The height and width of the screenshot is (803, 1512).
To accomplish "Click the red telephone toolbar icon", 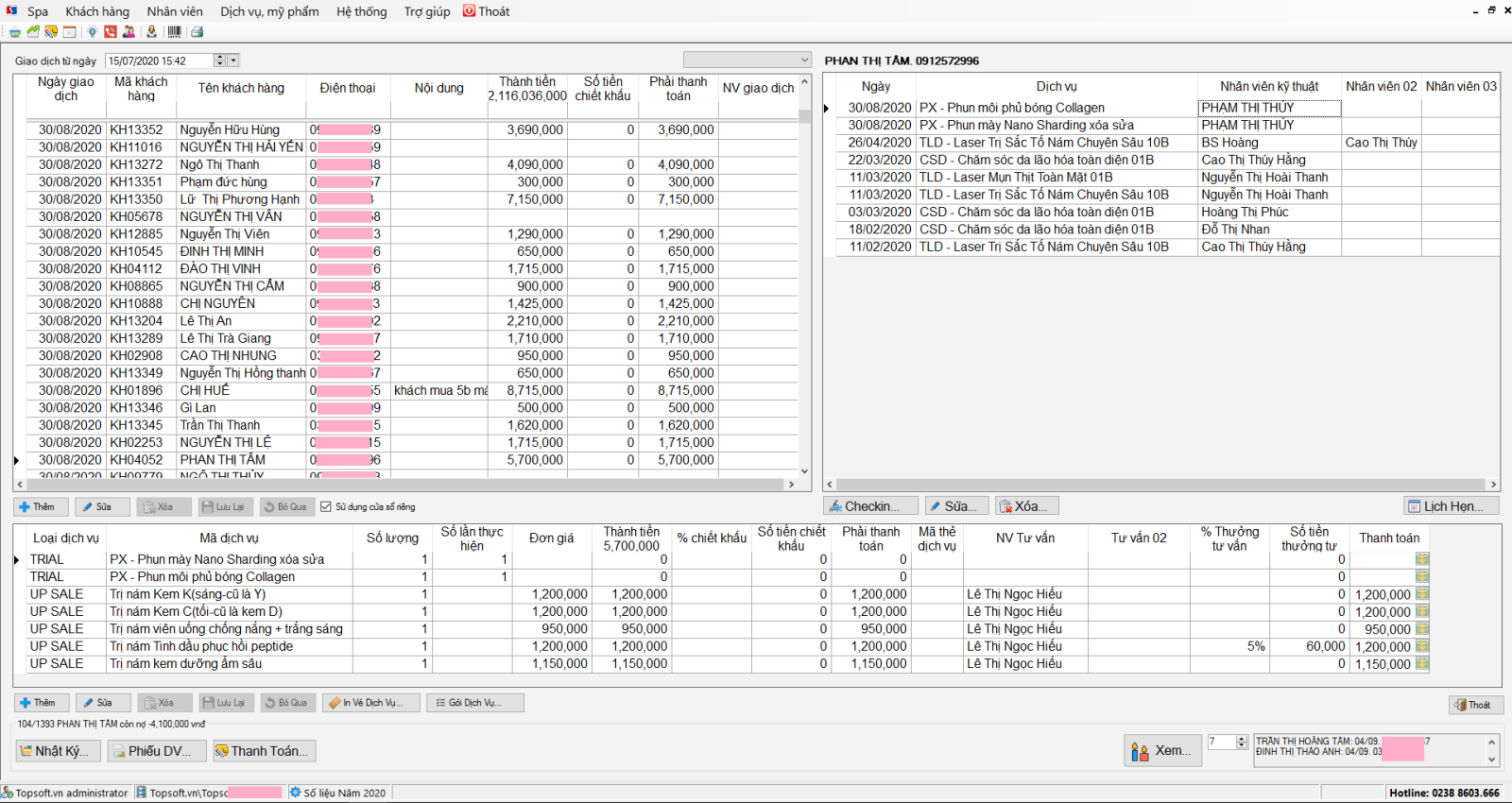I will coord(111,32).
